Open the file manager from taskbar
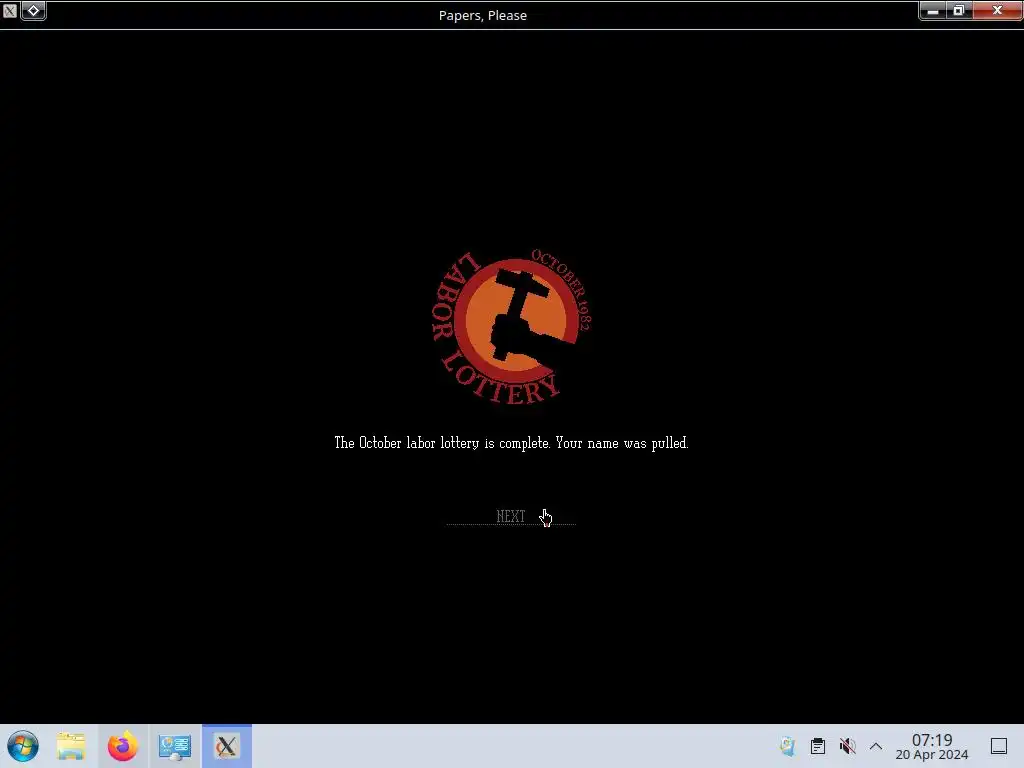The width and height of the screenshot is (1024, 768). pyautogui.click(x=71, y=746)
